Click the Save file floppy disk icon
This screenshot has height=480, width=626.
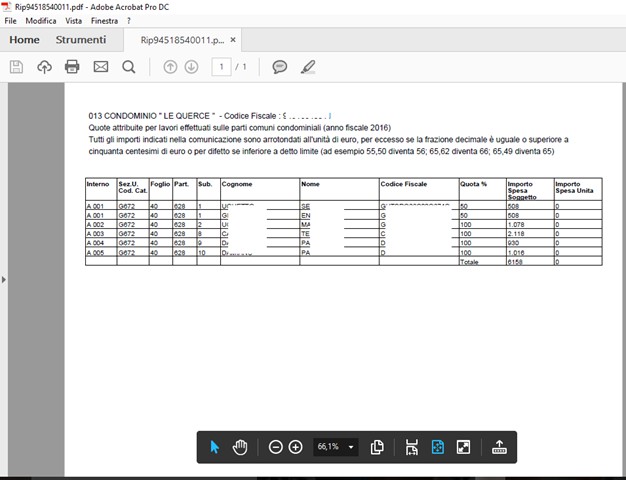pyautogui.click(x=16, y=67)
